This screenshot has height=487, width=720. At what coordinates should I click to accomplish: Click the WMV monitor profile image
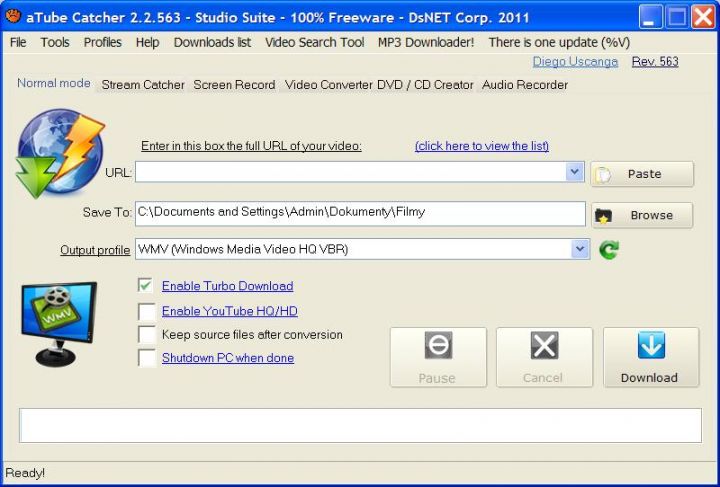tap(59, 324)
